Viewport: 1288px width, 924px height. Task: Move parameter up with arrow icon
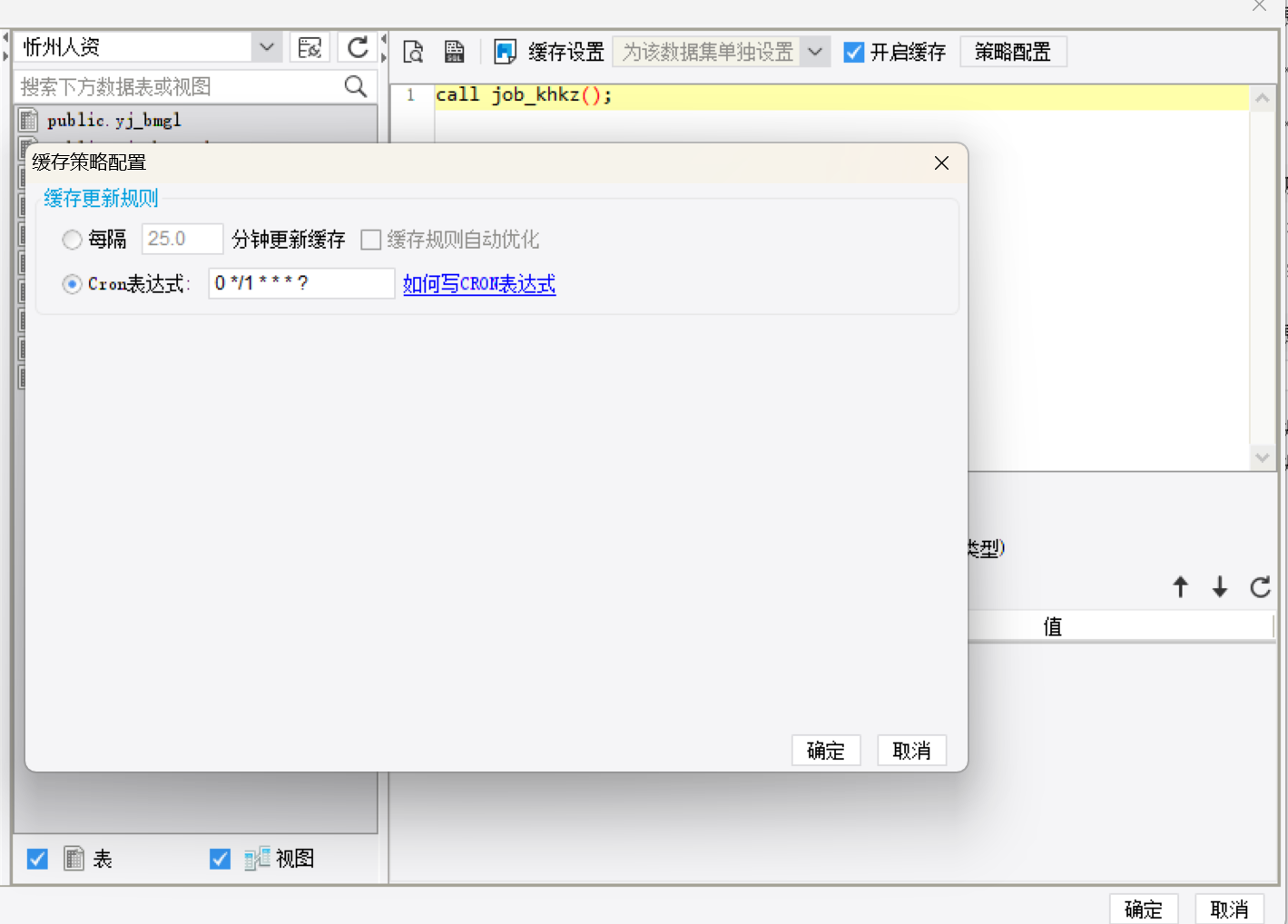[1180, 587]
